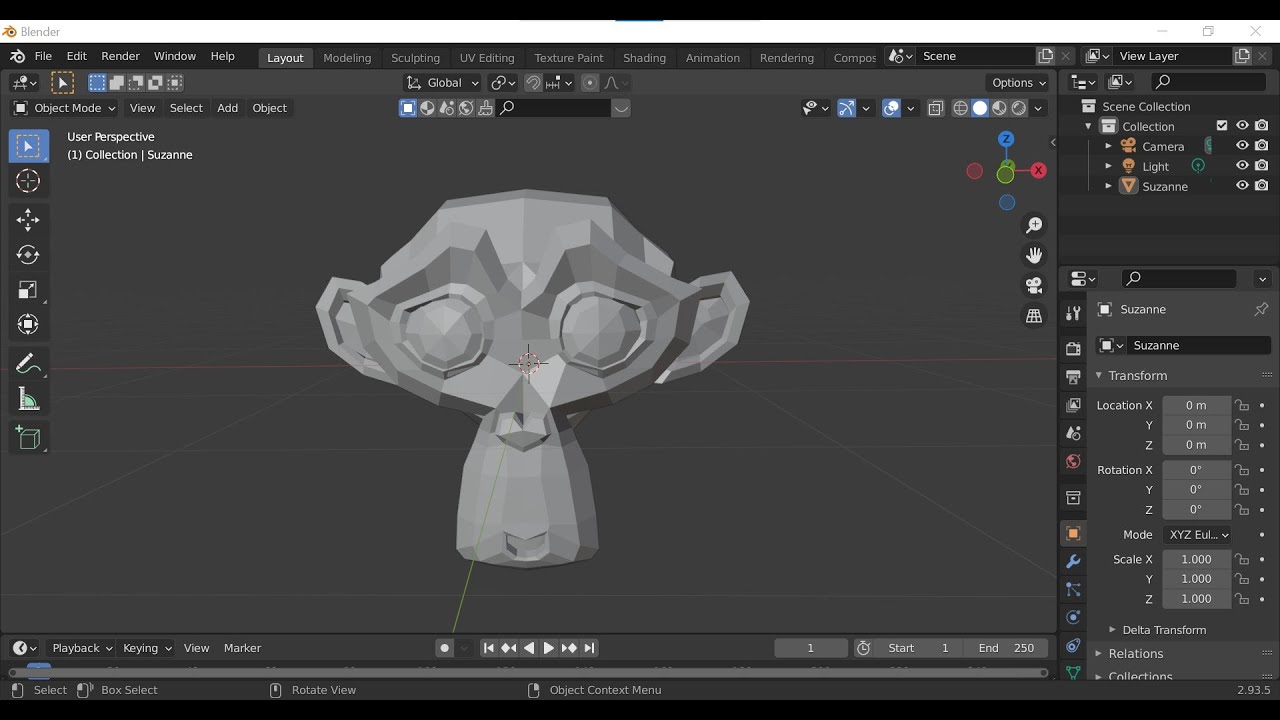
Task: Hide Suzanne in viewport via eye icon
Action: coord(1242,186)
